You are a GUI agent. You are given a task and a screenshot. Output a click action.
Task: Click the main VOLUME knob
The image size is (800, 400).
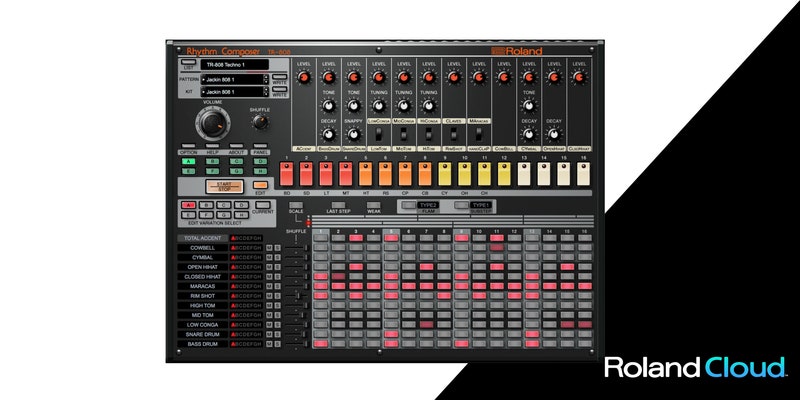[x=212, y=122]
